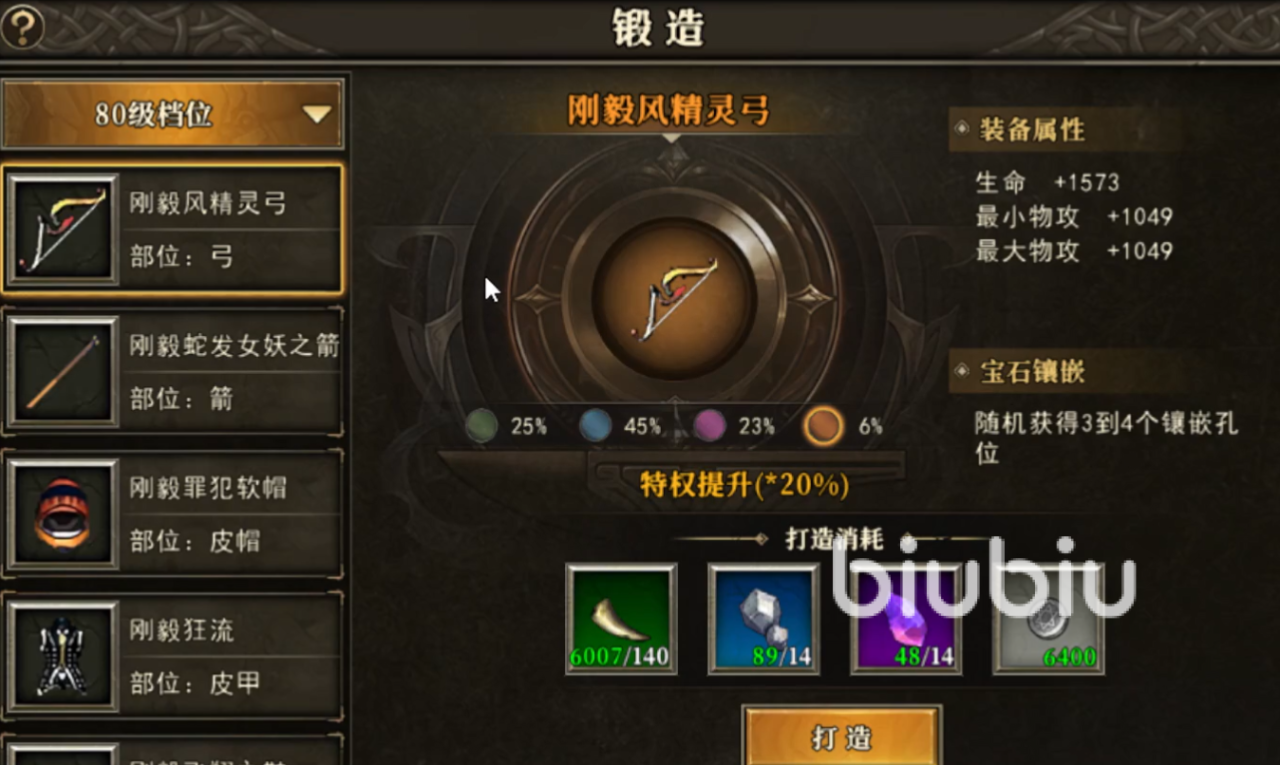Viewport: 1280px width, 765px height.
Task: Click the ore material icon 89/14
Action: click(764, 618)
